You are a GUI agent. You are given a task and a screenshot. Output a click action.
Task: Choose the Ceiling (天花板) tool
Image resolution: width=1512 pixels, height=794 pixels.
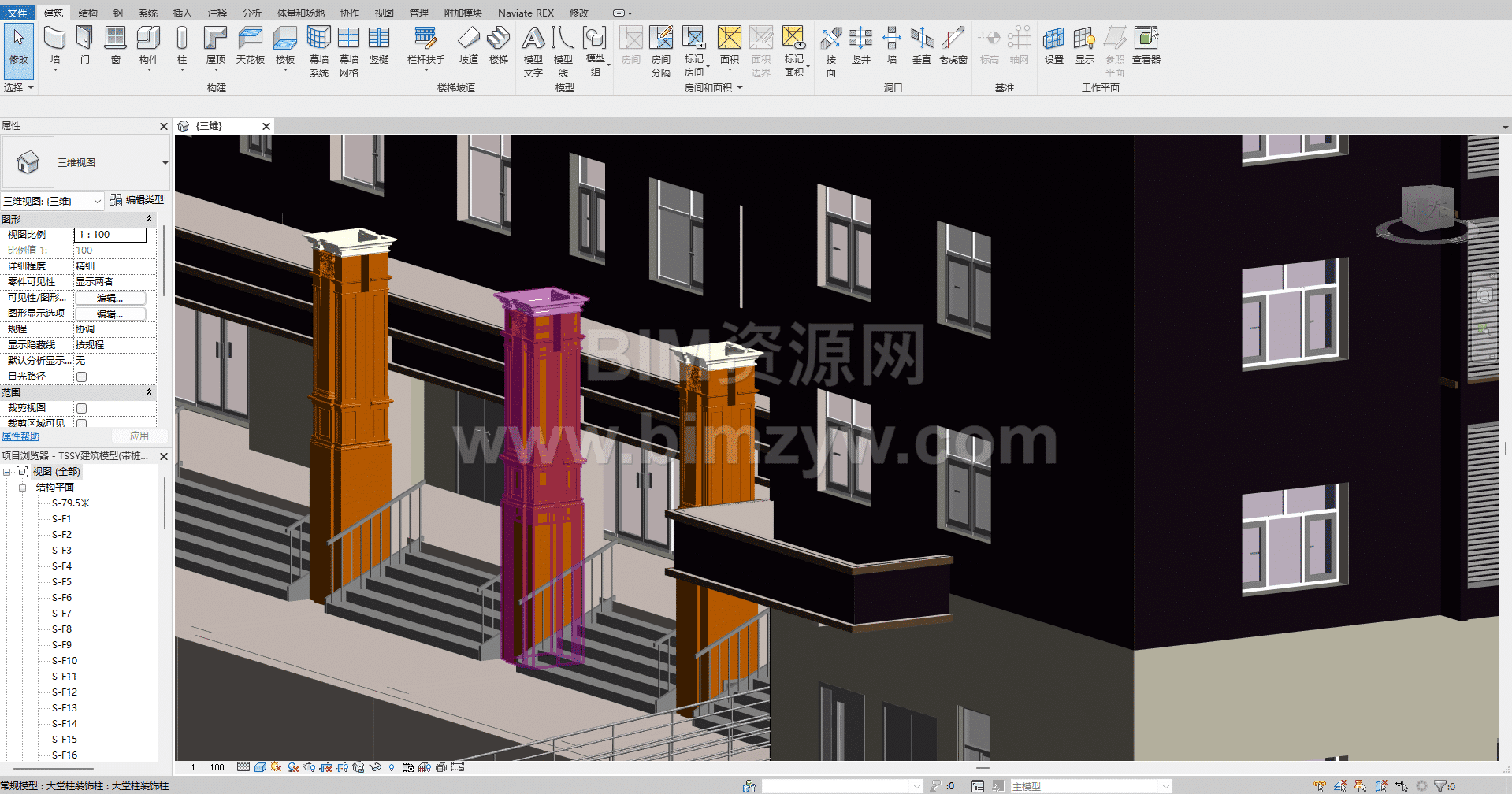(x=250, y=46)
